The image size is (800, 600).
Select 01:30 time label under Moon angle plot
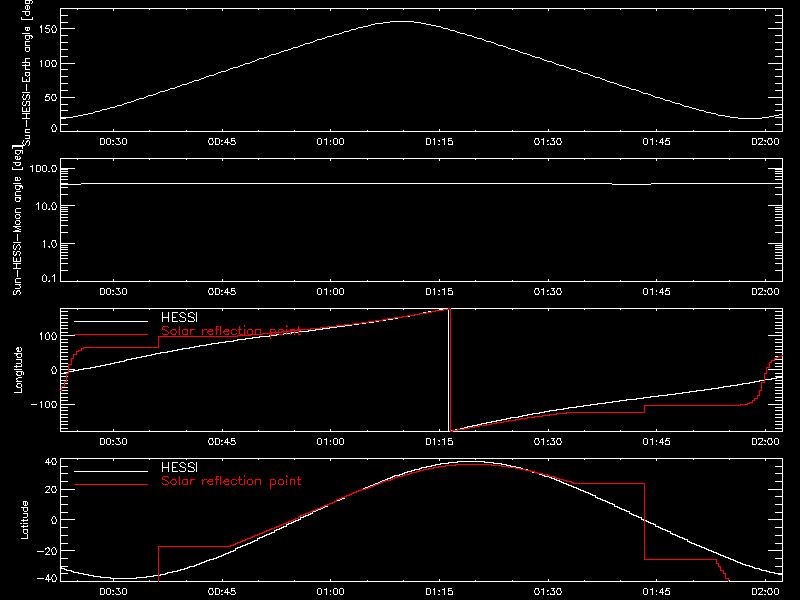pos(548,292)
